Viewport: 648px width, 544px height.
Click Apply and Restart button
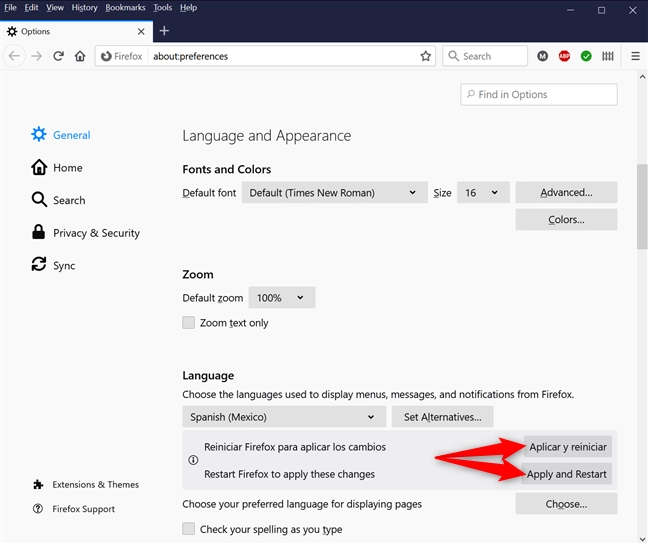[x=566, y=474]
